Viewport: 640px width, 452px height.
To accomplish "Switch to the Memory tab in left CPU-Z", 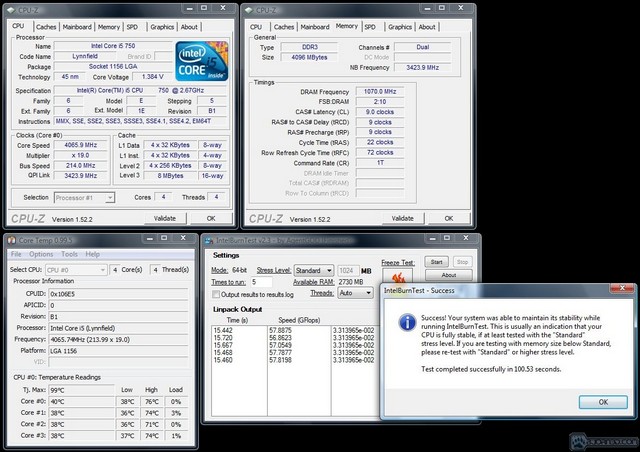I will 109,27.
